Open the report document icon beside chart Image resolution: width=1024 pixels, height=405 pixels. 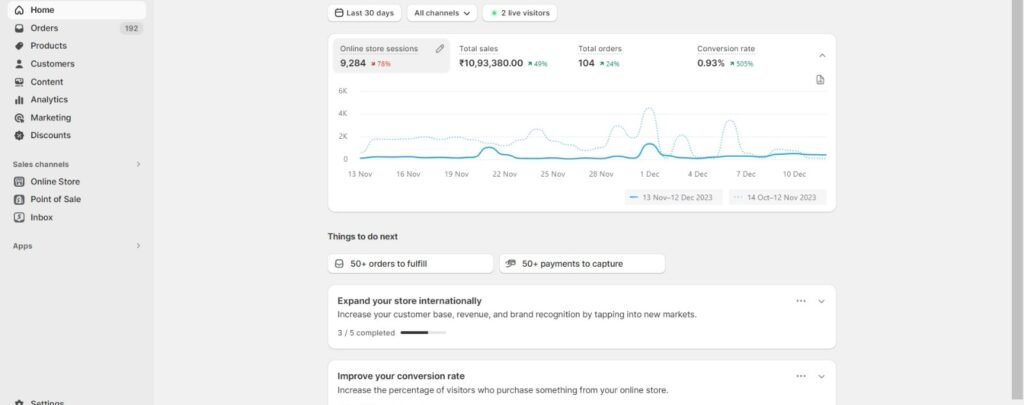pyautogui.click(x=820, y=80)
